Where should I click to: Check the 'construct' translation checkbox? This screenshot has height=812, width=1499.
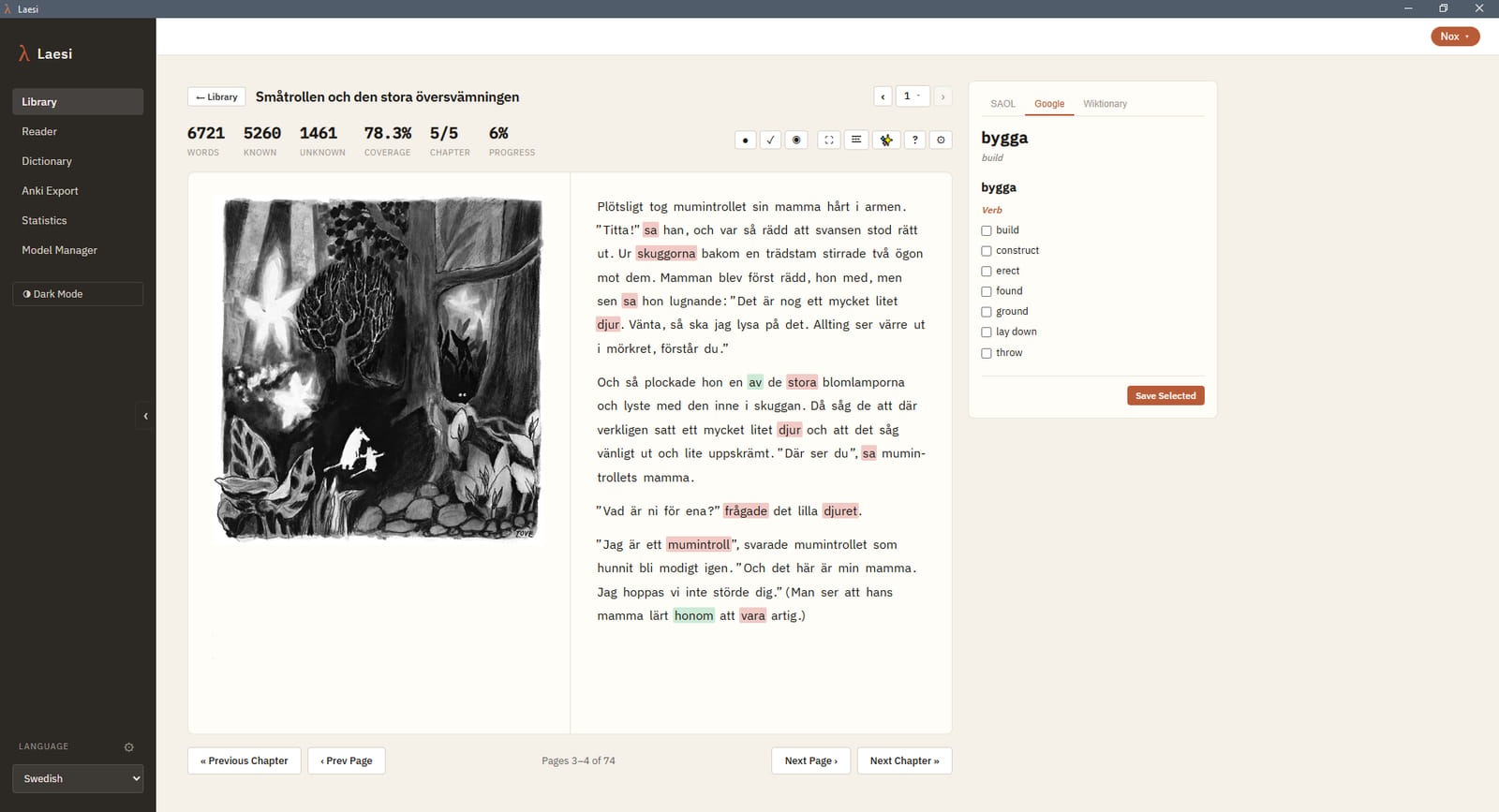click(x=987, y=251)
